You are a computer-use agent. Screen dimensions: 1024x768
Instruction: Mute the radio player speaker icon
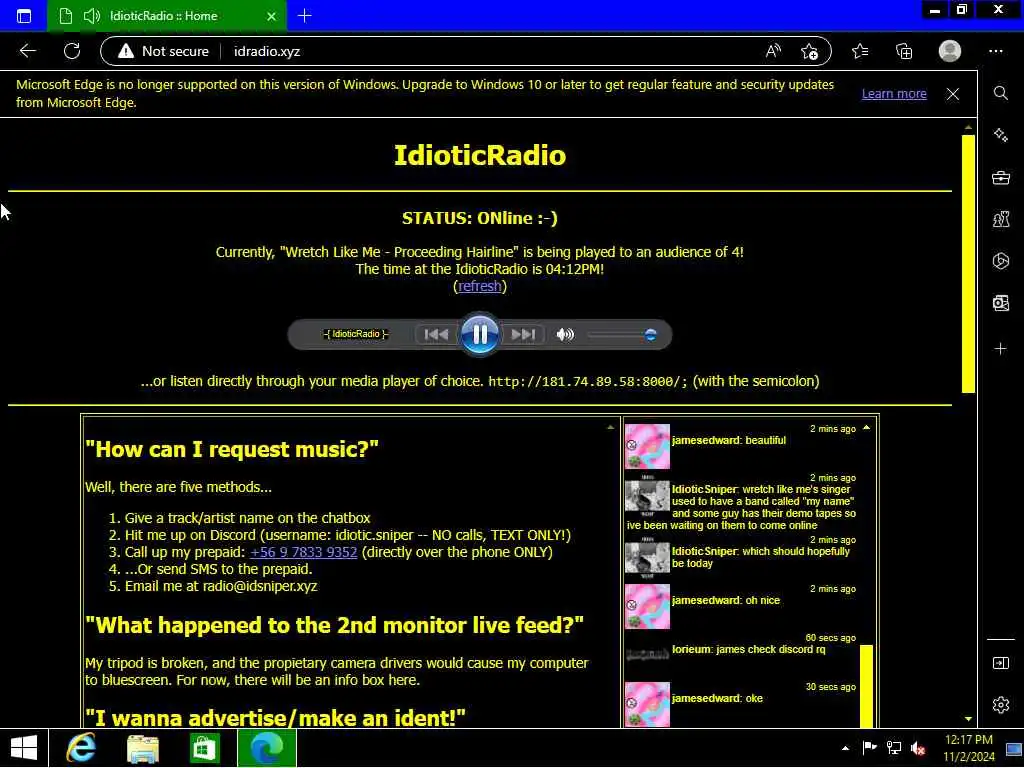tap(565, 334)
